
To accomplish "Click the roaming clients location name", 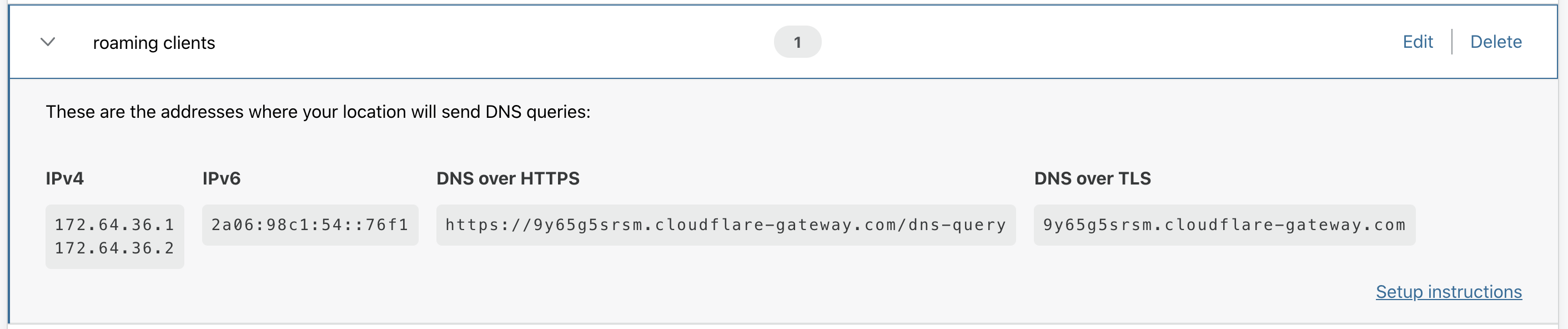I will pyautogui.click(x=153, y=43).
